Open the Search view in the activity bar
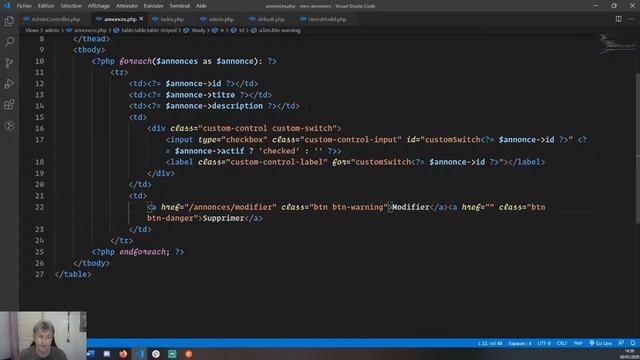 click(x=9, y=42)
